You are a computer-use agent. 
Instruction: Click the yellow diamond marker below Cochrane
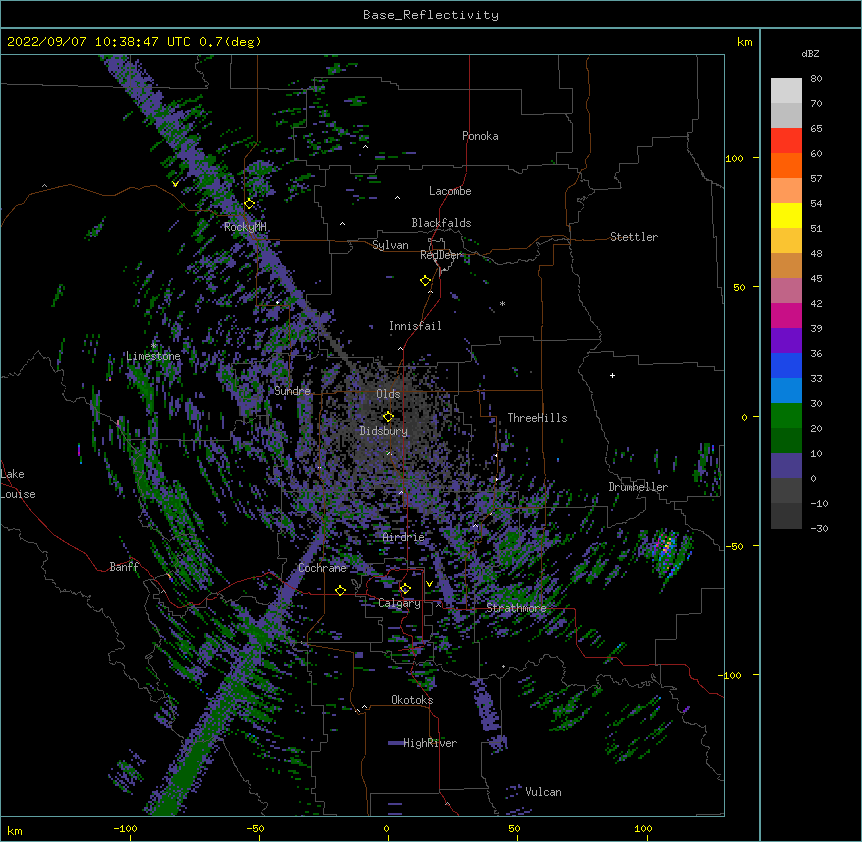coord(340,590)
